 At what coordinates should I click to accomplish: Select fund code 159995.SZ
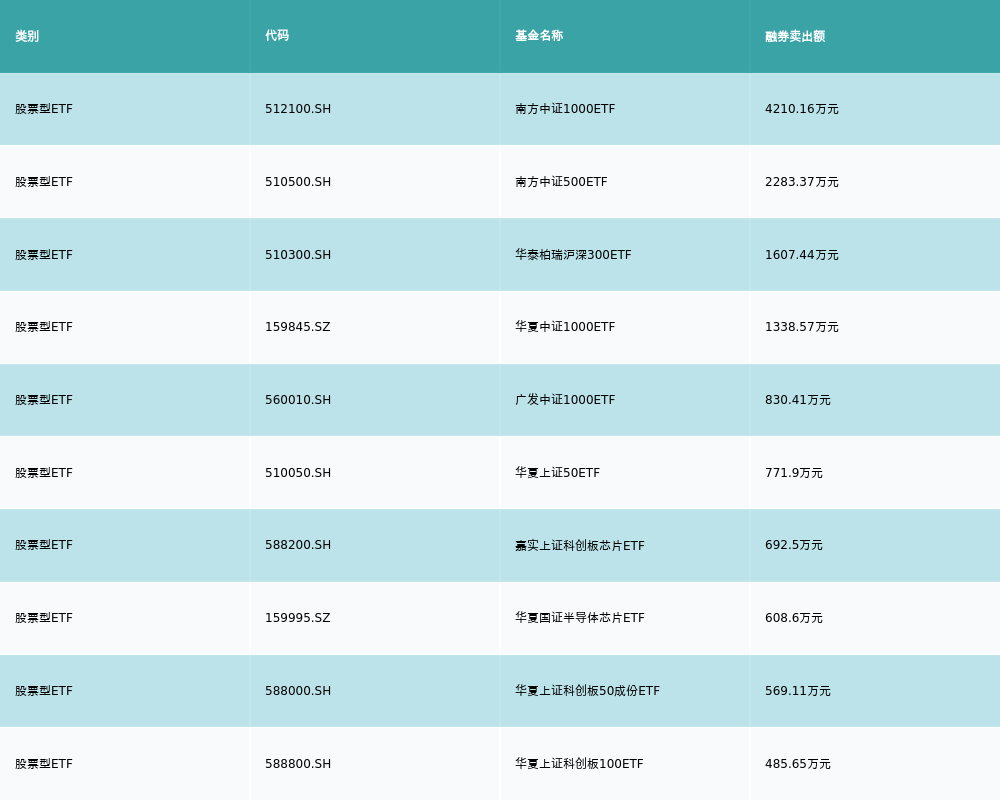pyautogui.click(x=297, y=618)
